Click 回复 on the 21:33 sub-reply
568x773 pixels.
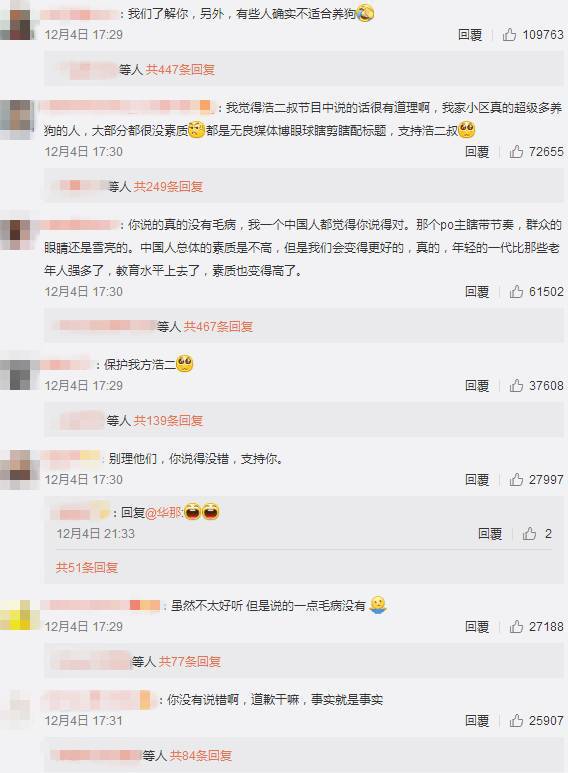point(490,533)
